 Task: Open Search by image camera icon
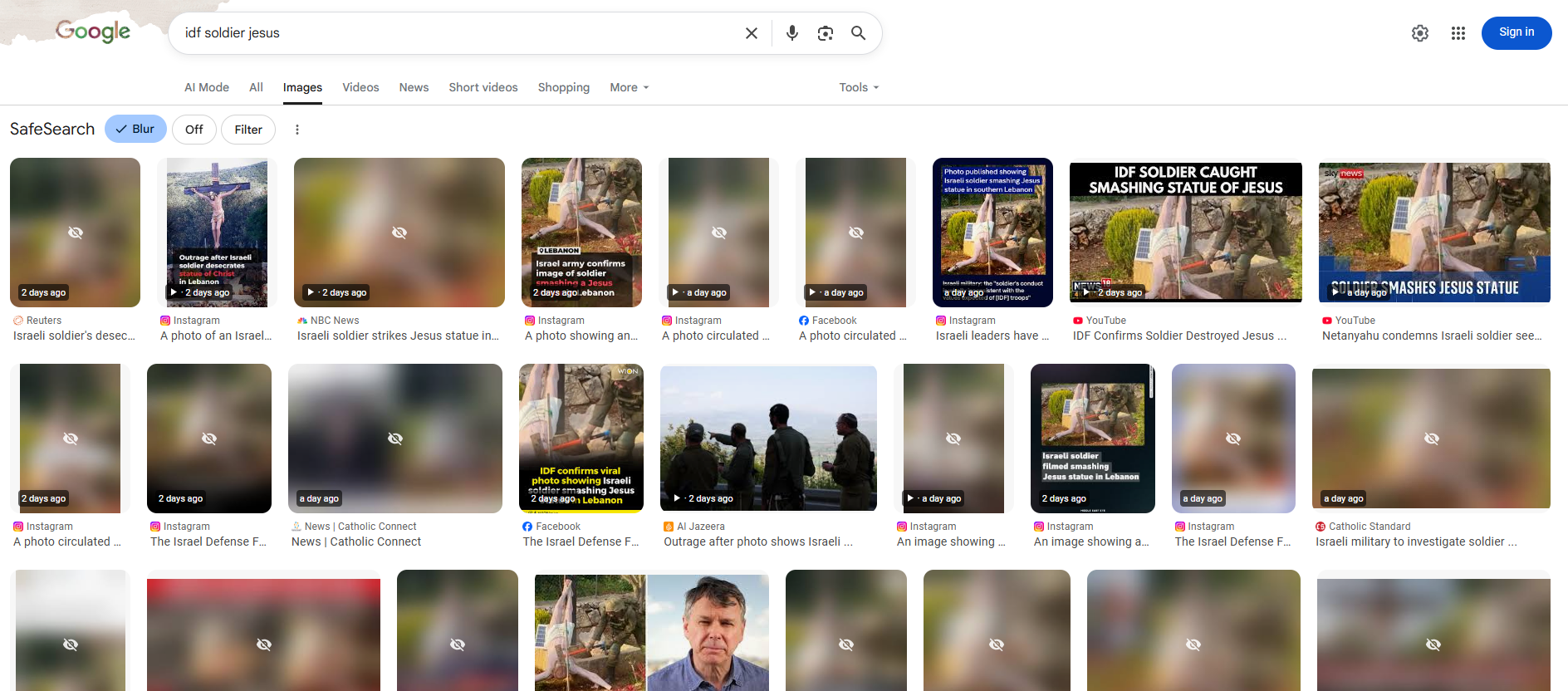(826, 33)
